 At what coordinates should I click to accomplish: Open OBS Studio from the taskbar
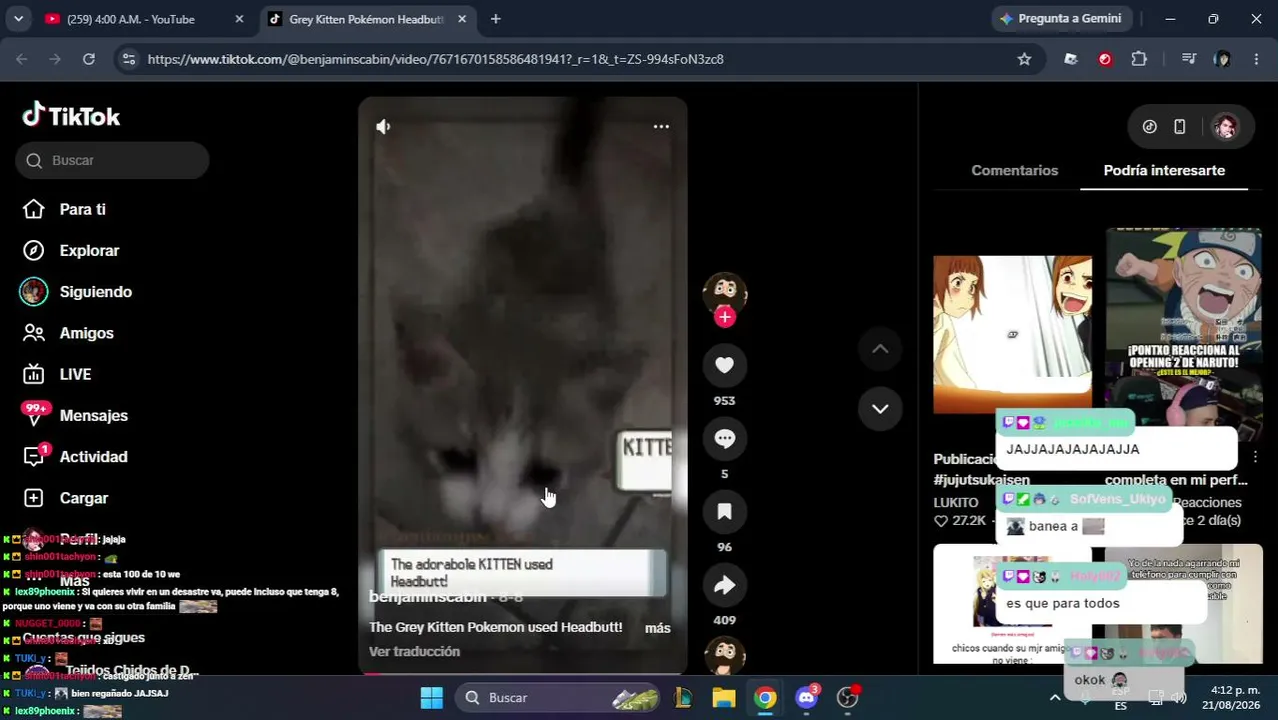tap(848, 697)
